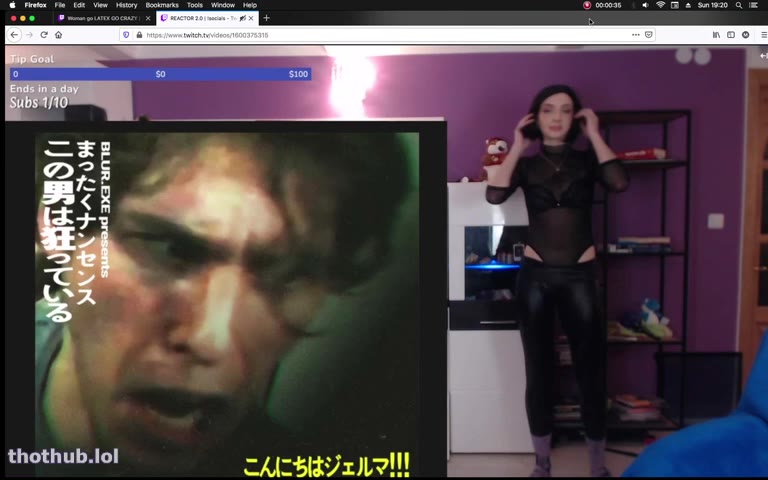The height and width of the screenshot is (480, 768).
Task: Click the 'Ends in a day' text
Action: tap(44, 89)
